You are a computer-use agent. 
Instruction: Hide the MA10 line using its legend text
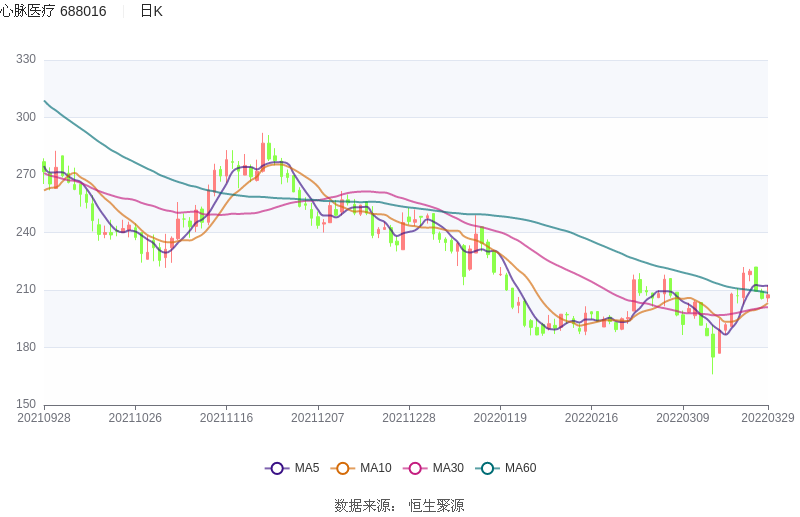(x=375, y=468)
